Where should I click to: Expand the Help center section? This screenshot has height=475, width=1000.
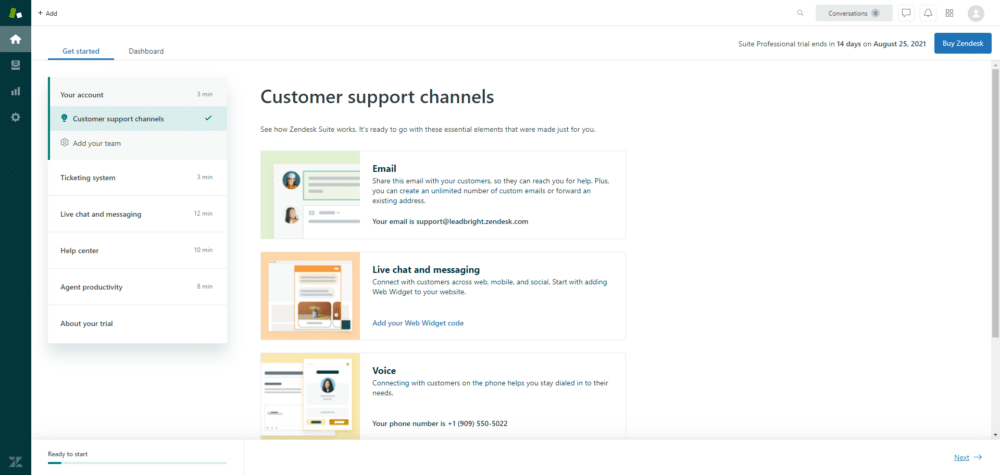pos(136,251)
